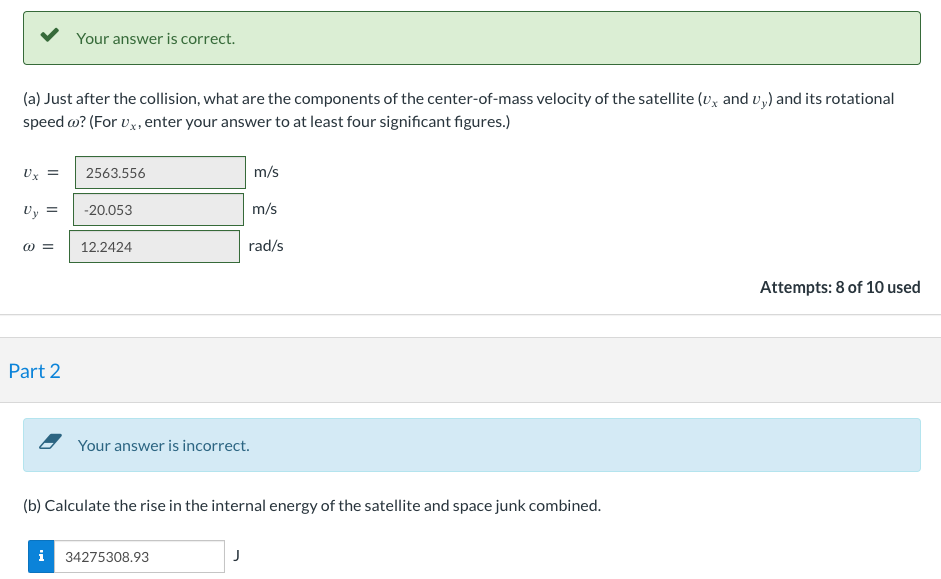The image size is (941, 579).
Task: Click the part (b) question text
Action: click(312, 506)
